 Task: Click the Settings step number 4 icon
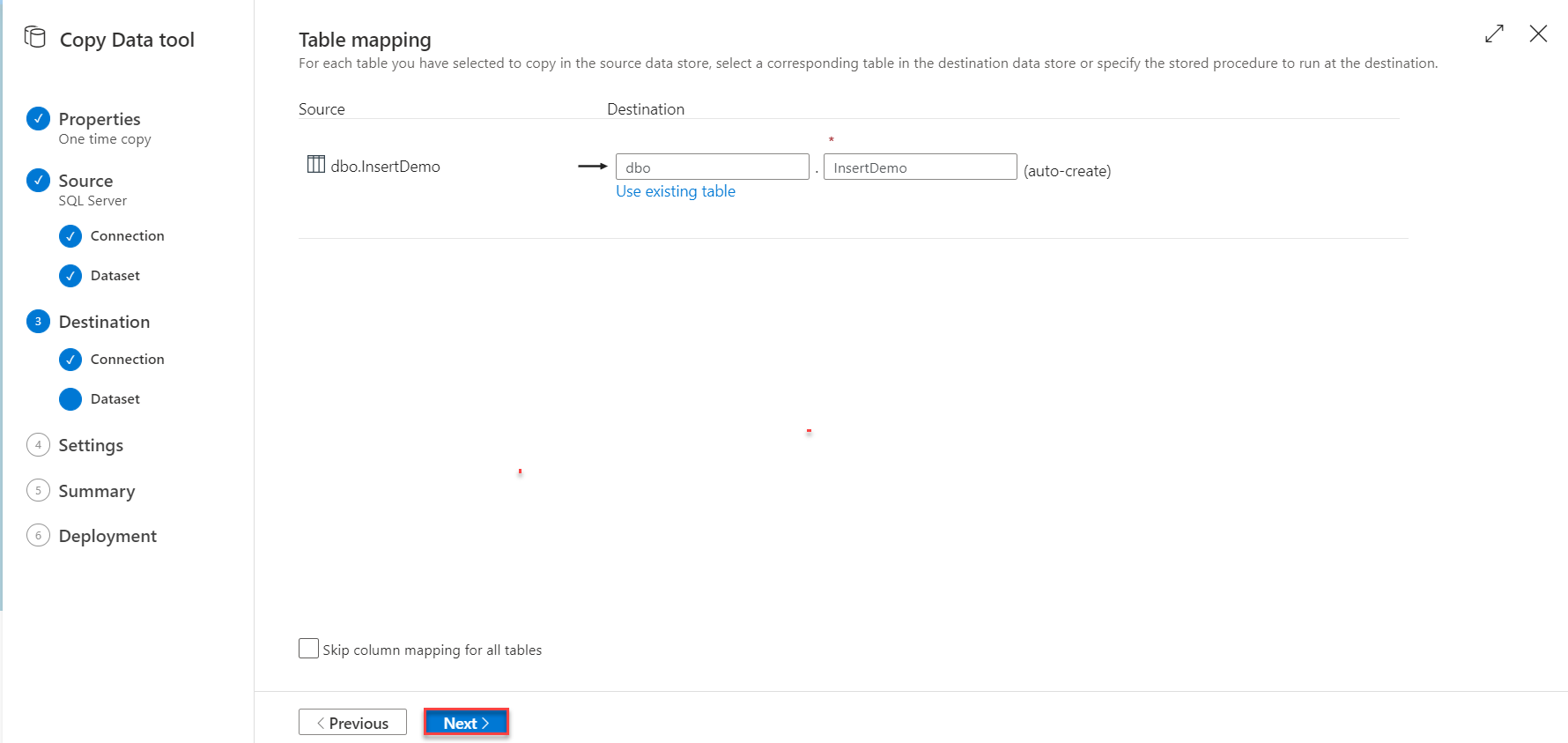point(38,445)
